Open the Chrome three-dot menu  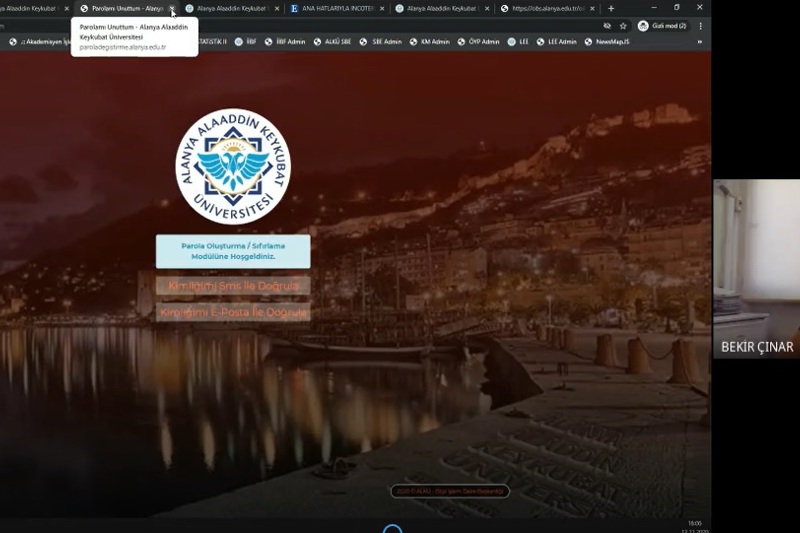pos(701,26)
